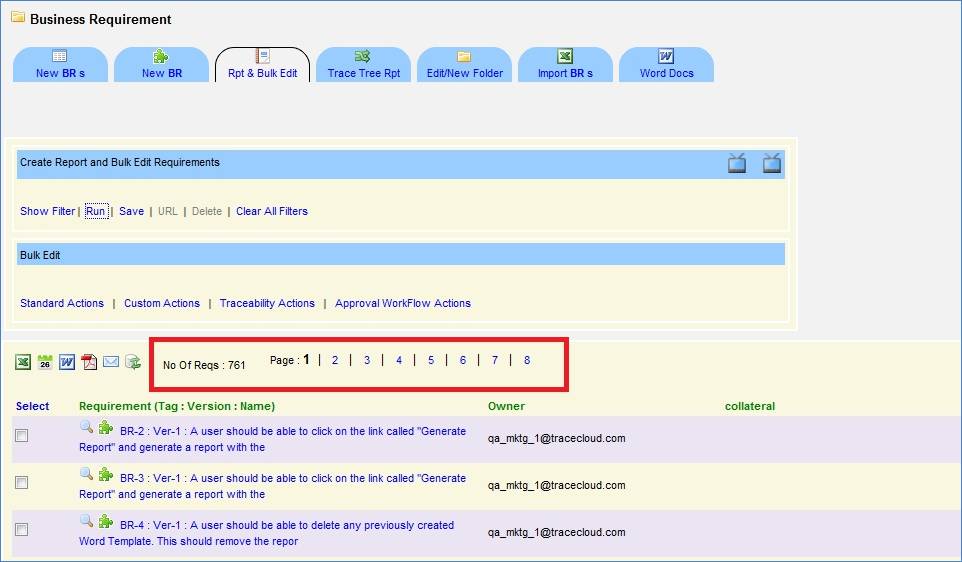This screenshot has width=962, height=562.
Task: Go to page 5 of results
Action: tap(431, 360)
